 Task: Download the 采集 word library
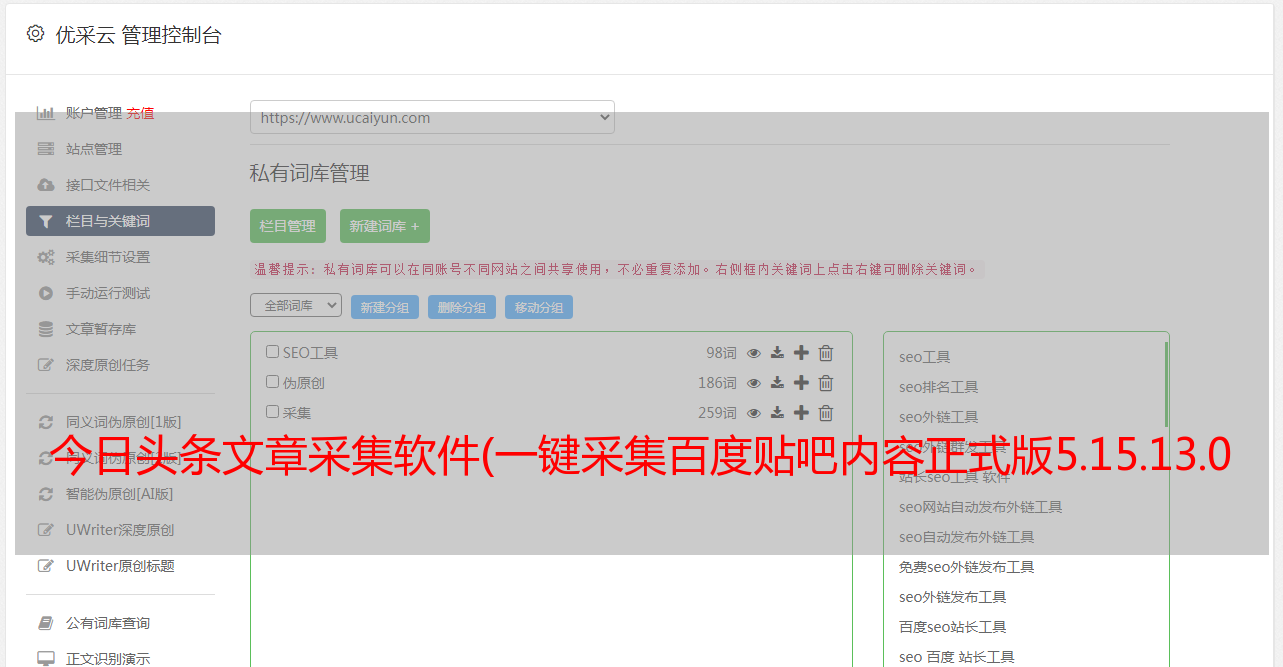[x=777, y=413]
